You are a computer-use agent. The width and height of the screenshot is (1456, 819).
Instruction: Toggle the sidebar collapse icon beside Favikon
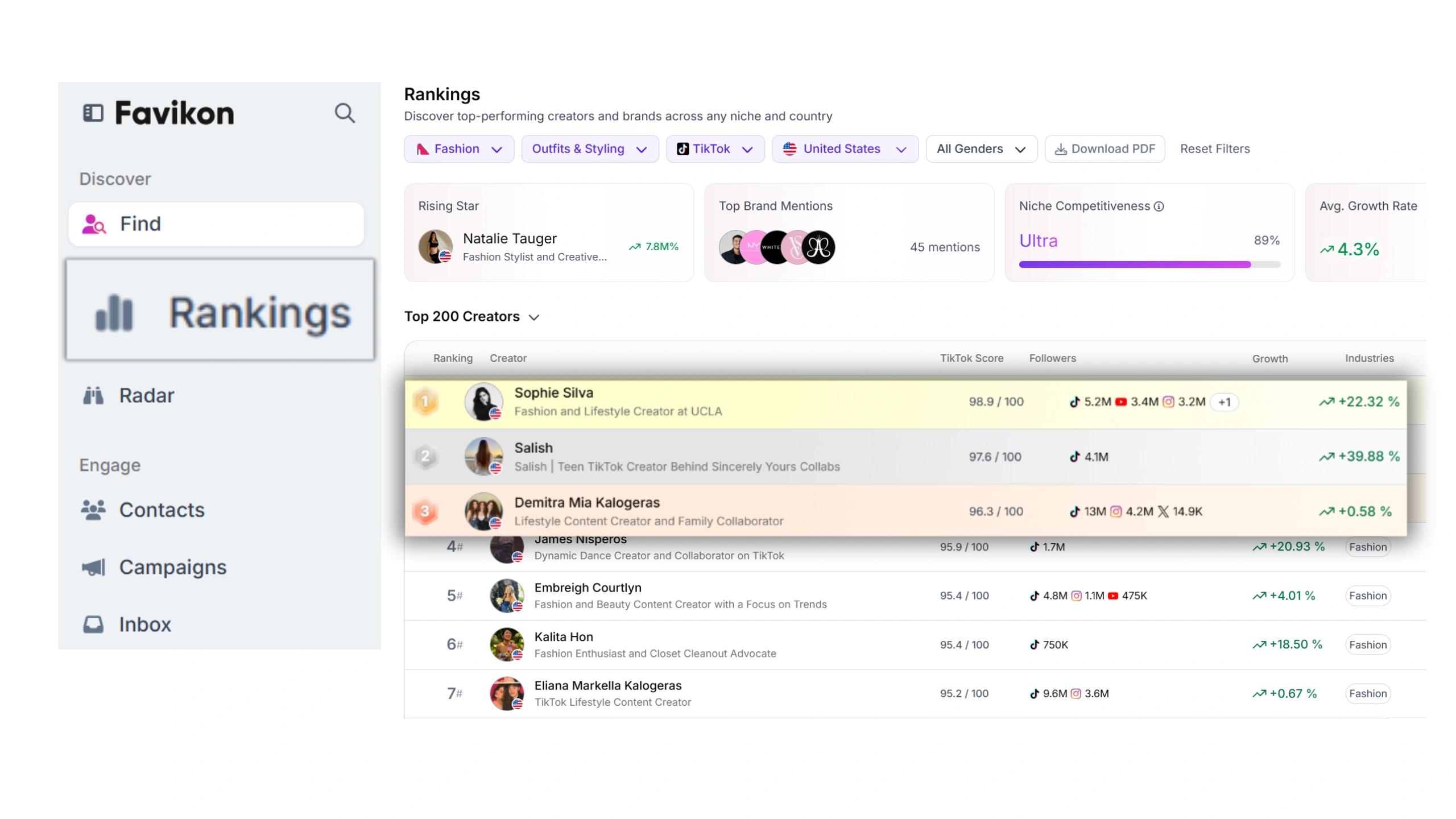click(x=93, y=113)
